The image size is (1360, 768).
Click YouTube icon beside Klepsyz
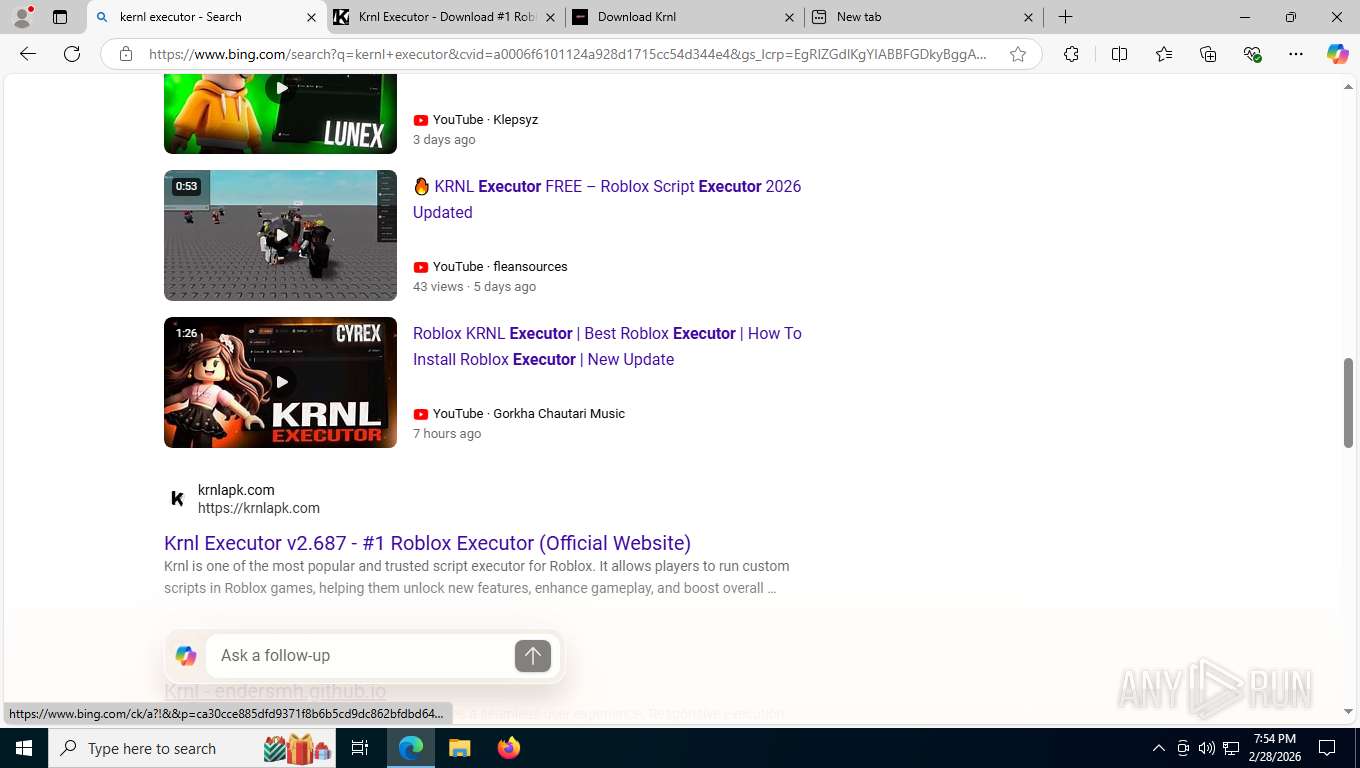(x=421, y=120)
